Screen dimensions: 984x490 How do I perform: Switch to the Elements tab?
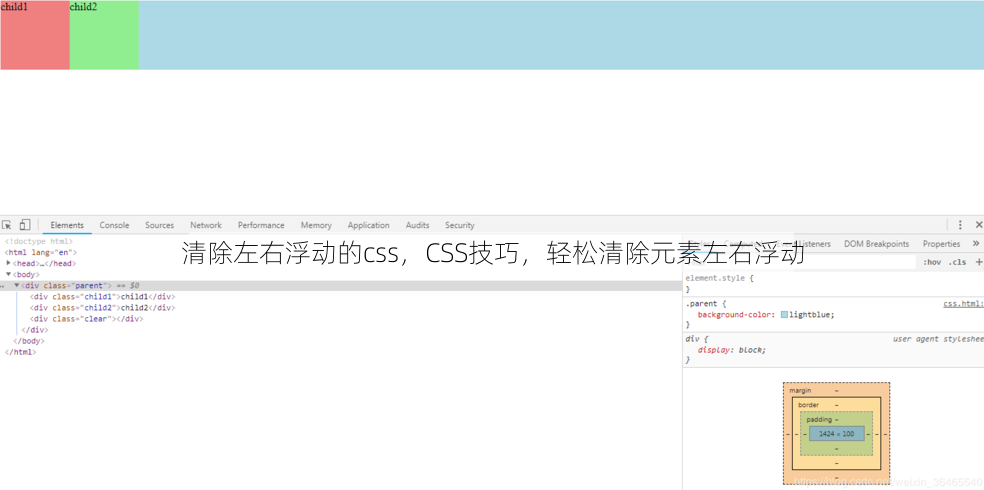67,225
